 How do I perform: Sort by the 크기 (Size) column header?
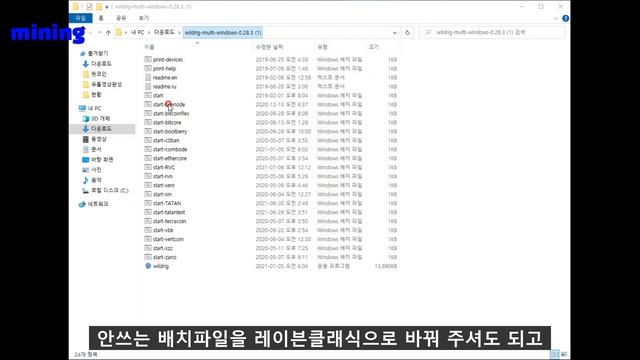(374, 47)
